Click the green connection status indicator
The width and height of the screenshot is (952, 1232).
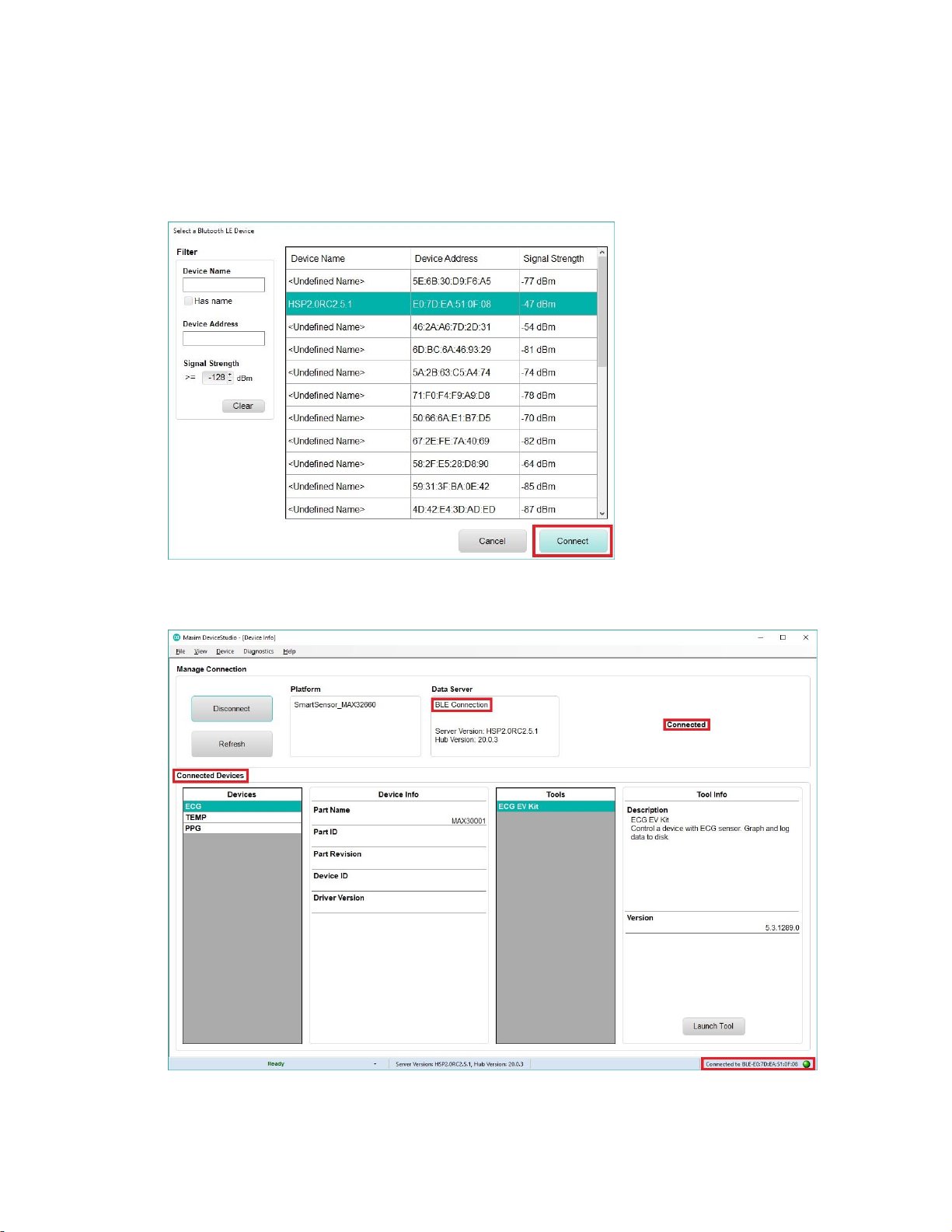(x=806, y=1064)
